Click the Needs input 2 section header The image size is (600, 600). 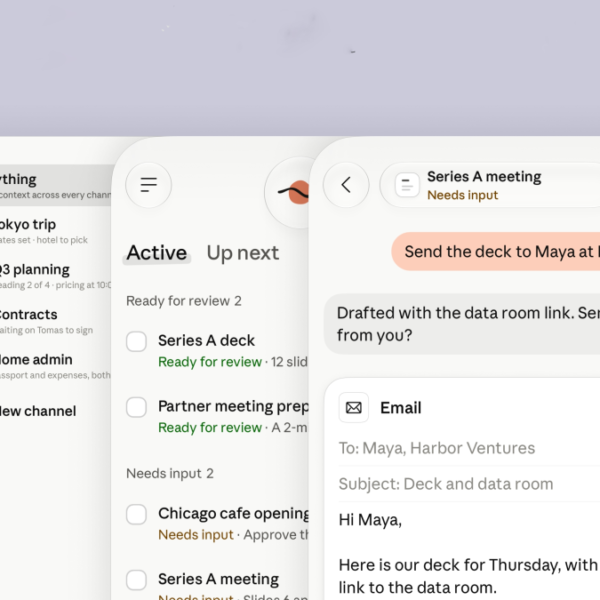click(170, 474)
